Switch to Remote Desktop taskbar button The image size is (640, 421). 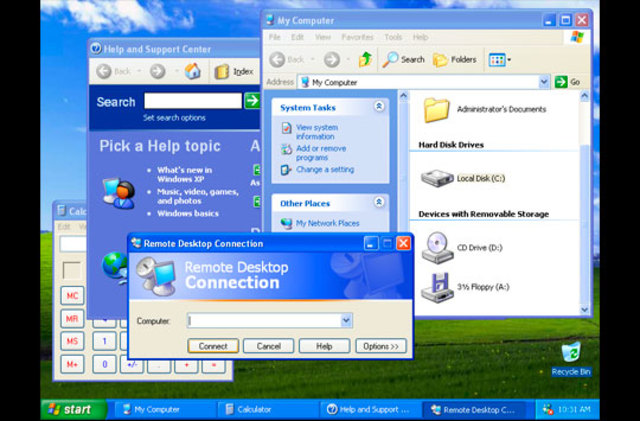[473, 409]
